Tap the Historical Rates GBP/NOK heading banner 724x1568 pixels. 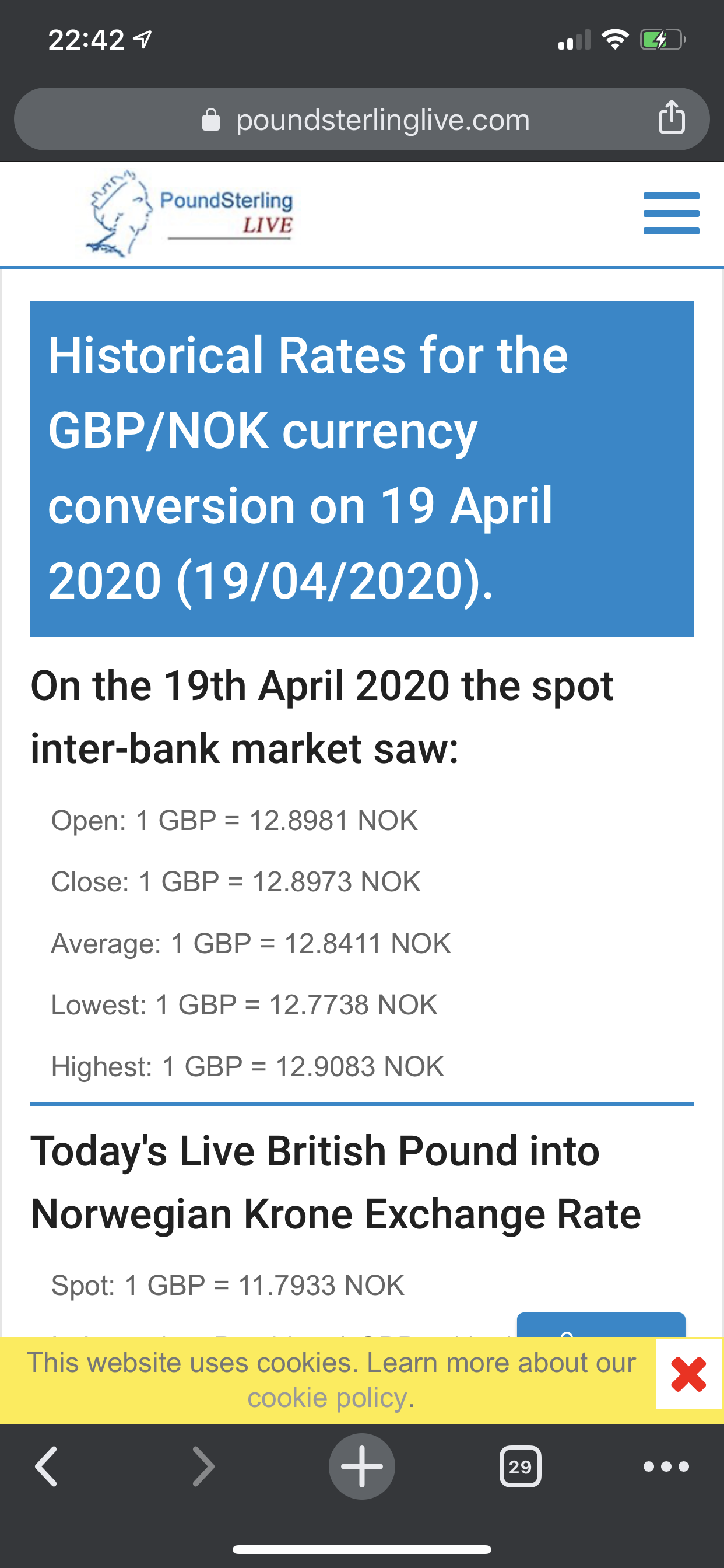[362, 468]
